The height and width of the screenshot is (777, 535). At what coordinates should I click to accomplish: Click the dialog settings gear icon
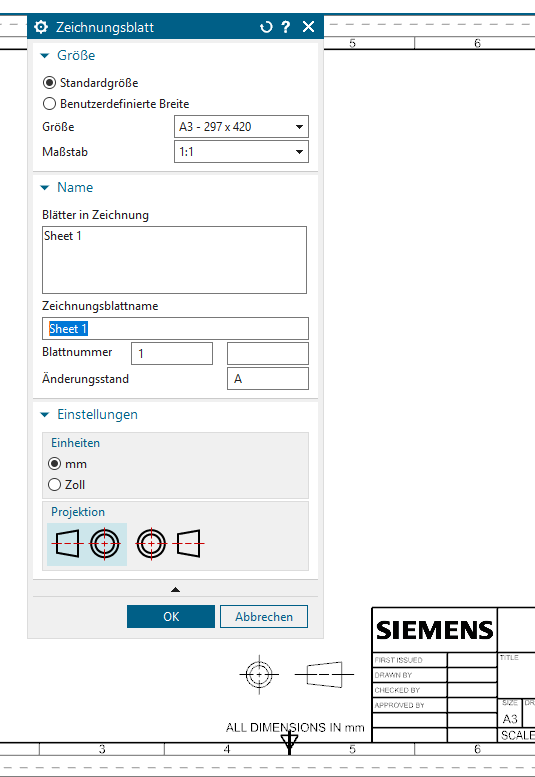point(41,27)
